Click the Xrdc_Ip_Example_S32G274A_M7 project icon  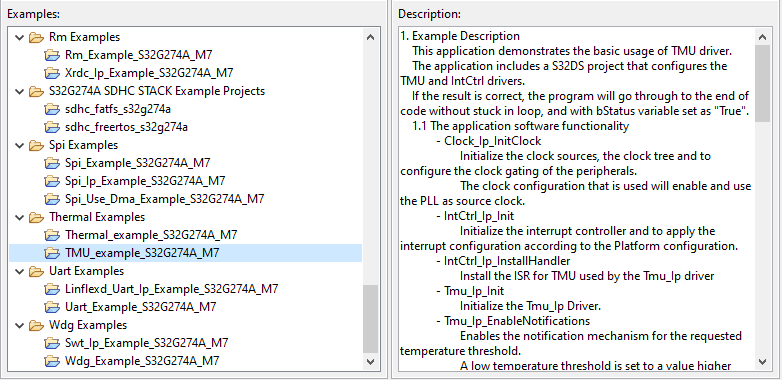point(52,73)
